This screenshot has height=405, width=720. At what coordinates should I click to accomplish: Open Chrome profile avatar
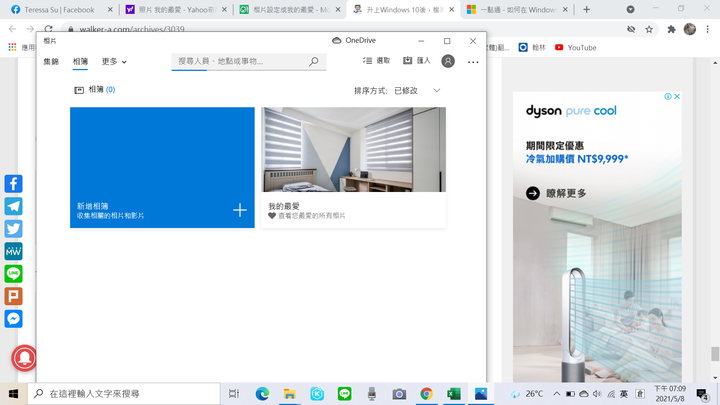(690, 29)
